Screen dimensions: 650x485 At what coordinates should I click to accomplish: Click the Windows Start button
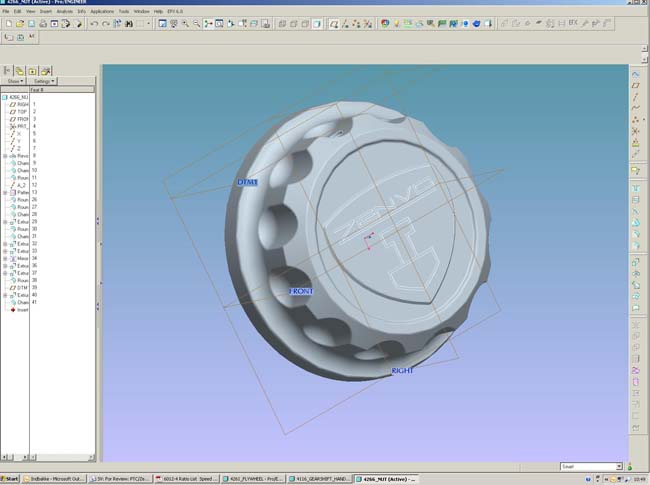pos(10,479)
